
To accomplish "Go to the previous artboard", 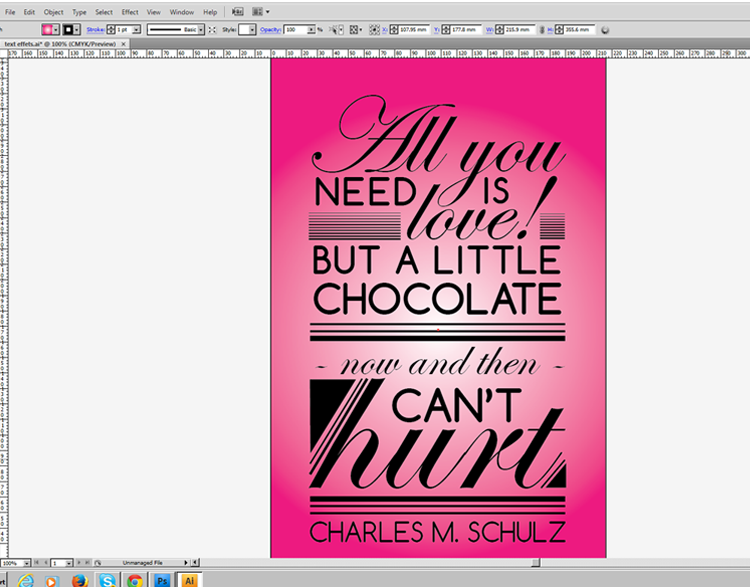I will click(46, 563).
